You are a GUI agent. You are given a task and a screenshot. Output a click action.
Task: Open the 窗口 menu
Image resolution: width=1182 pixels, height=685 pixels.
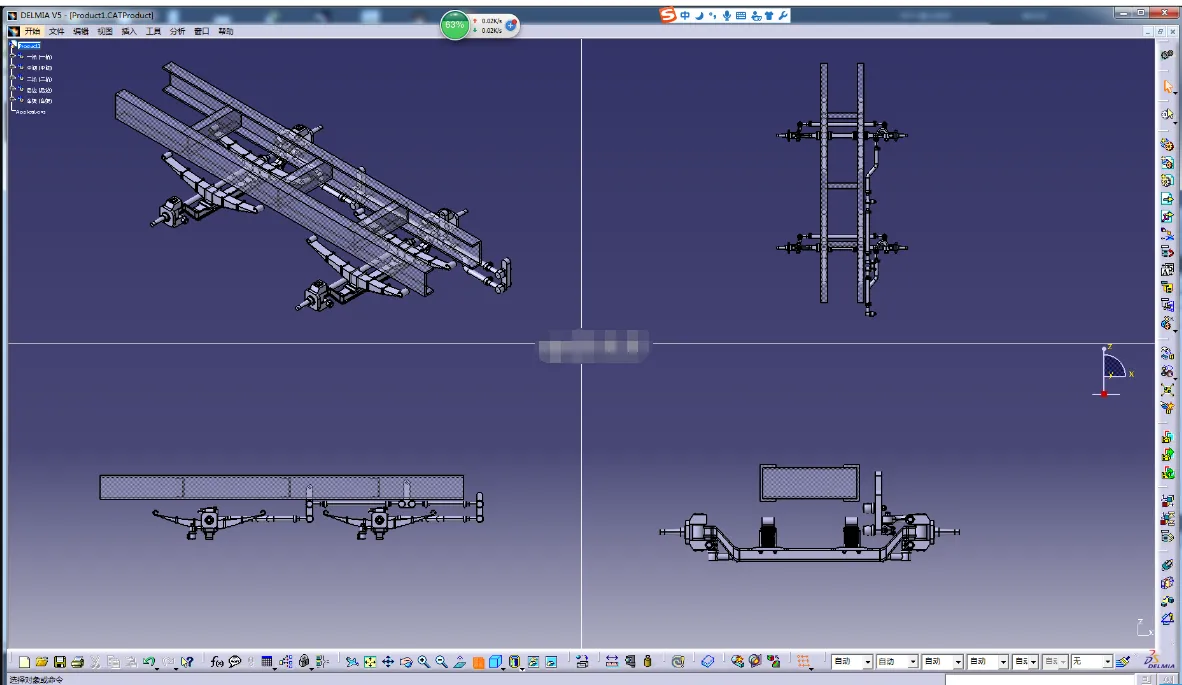tap(201, 31)
